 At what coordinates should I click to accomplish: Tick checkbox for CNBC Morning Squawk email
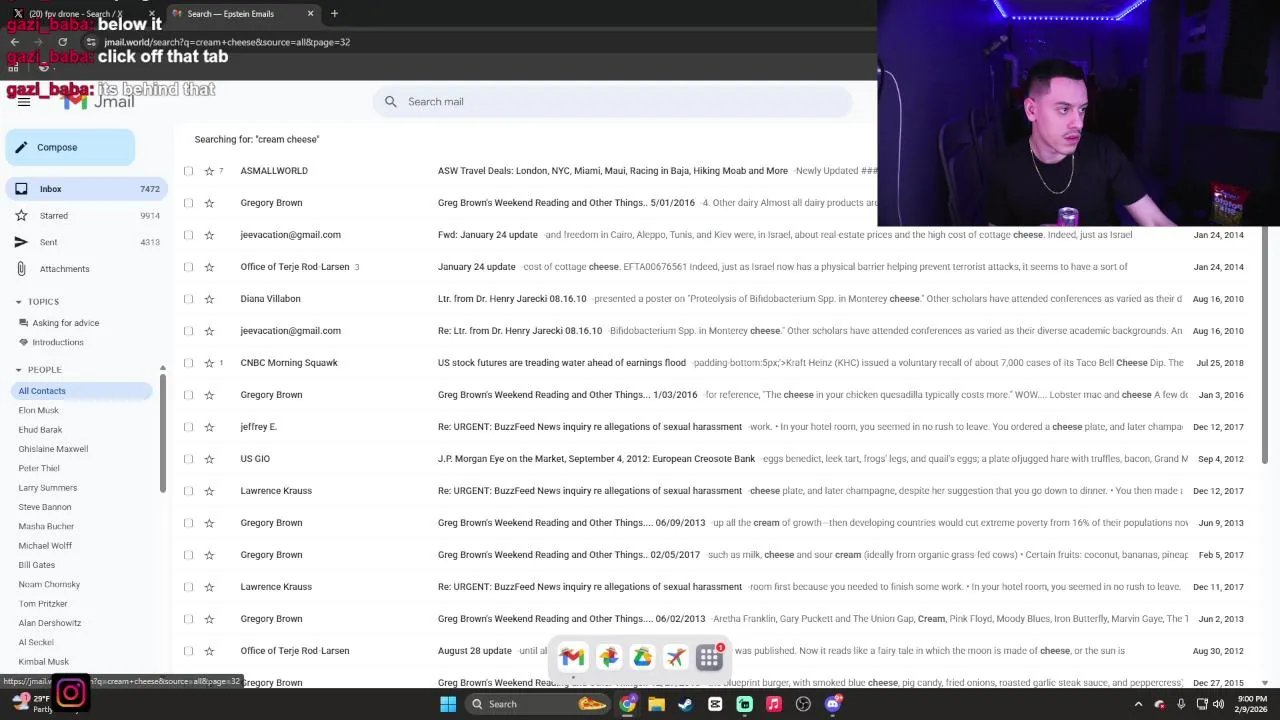coord(189,363)
